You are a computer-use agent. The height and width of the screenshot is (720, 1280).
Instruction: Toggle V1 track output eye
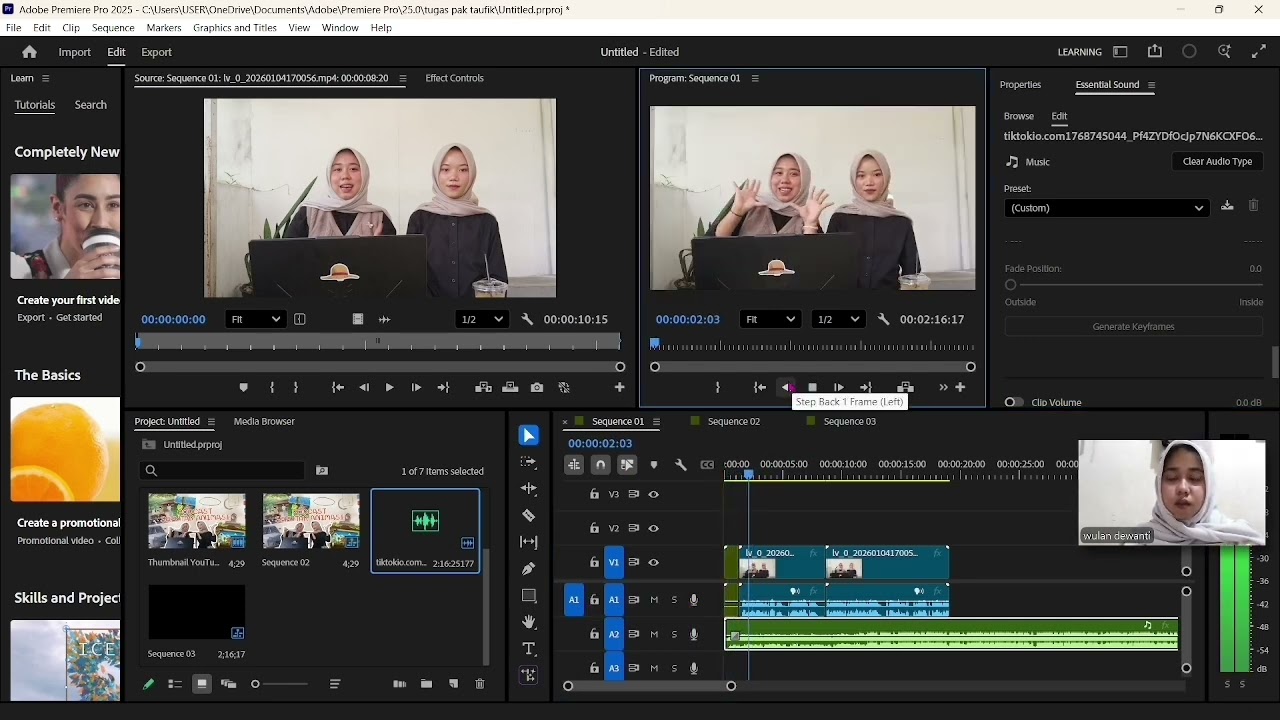654,563
